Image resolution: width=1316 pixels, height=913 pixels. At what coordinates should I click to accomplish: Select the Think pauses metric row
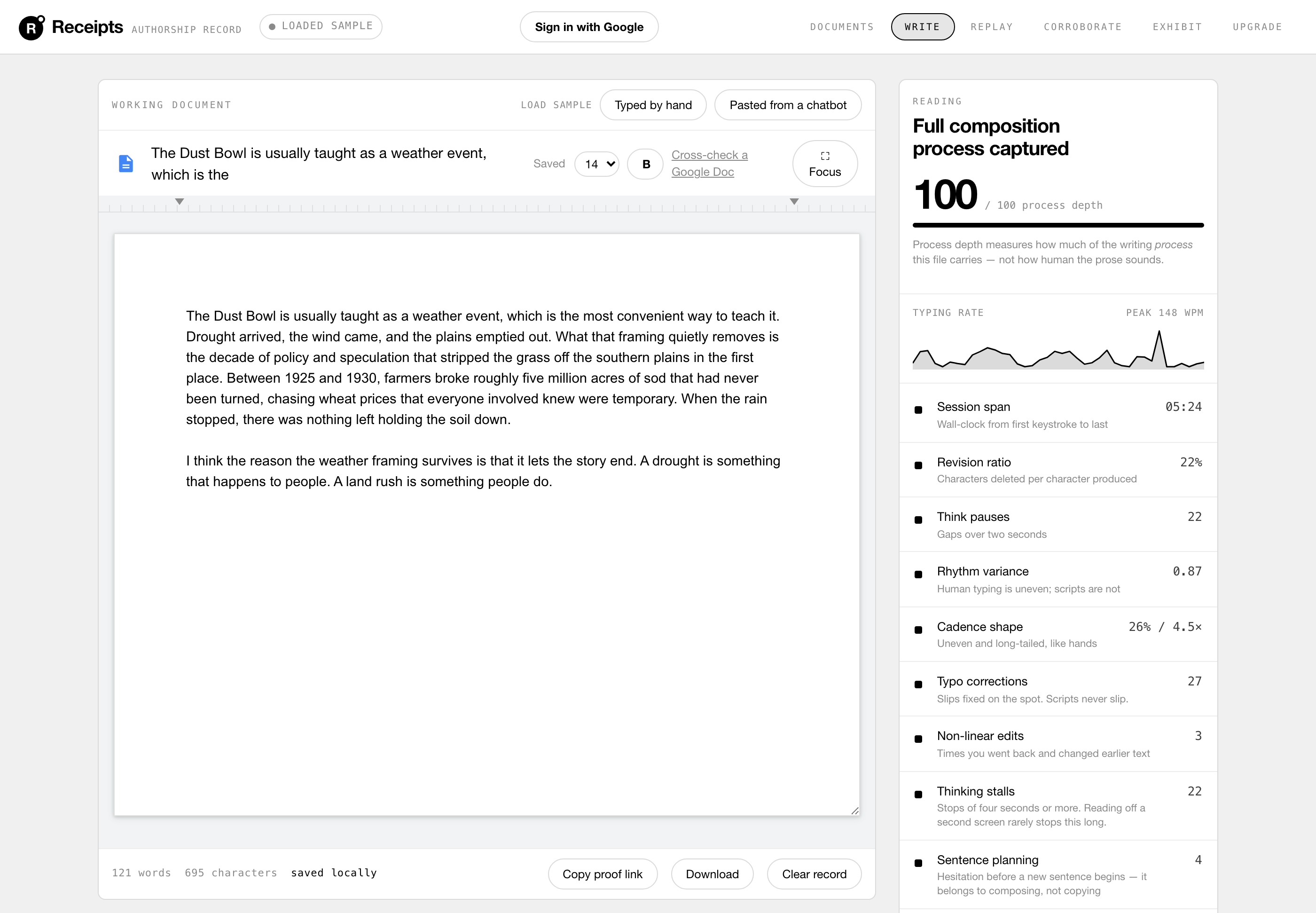click(x=1058, y=525)
